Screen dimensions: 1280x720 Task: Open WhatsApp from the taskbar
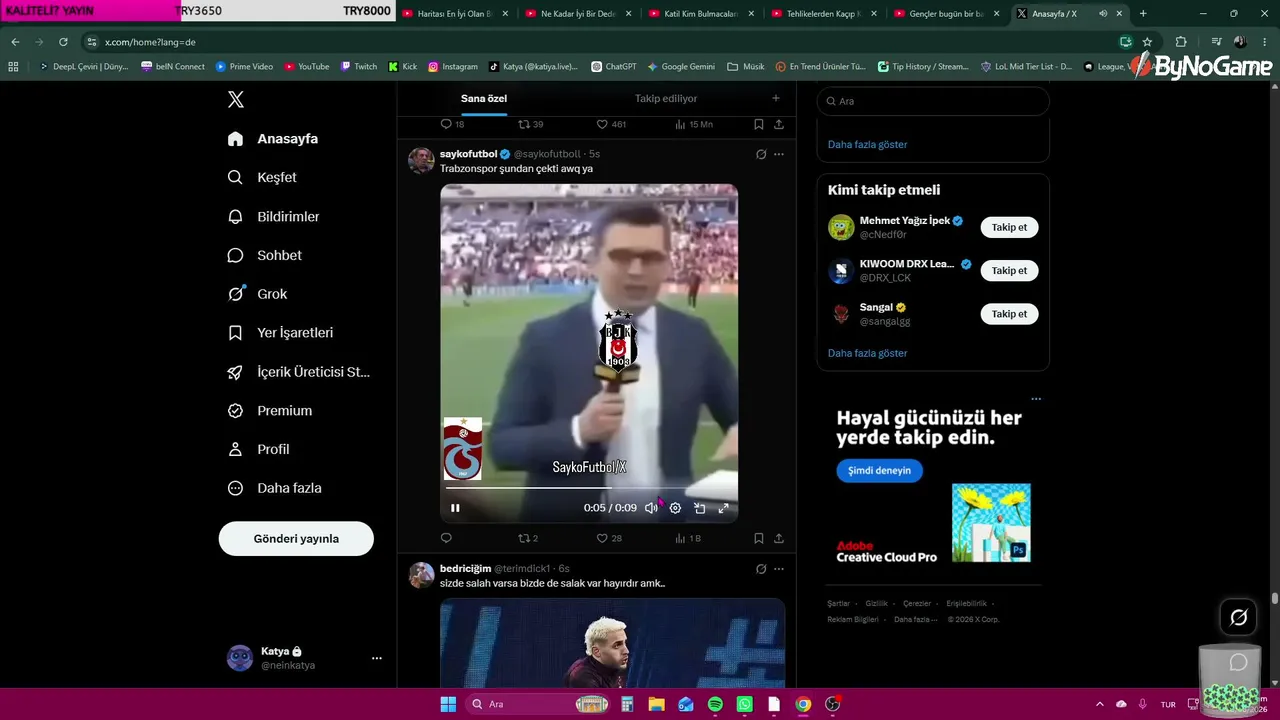pos(744,704)
